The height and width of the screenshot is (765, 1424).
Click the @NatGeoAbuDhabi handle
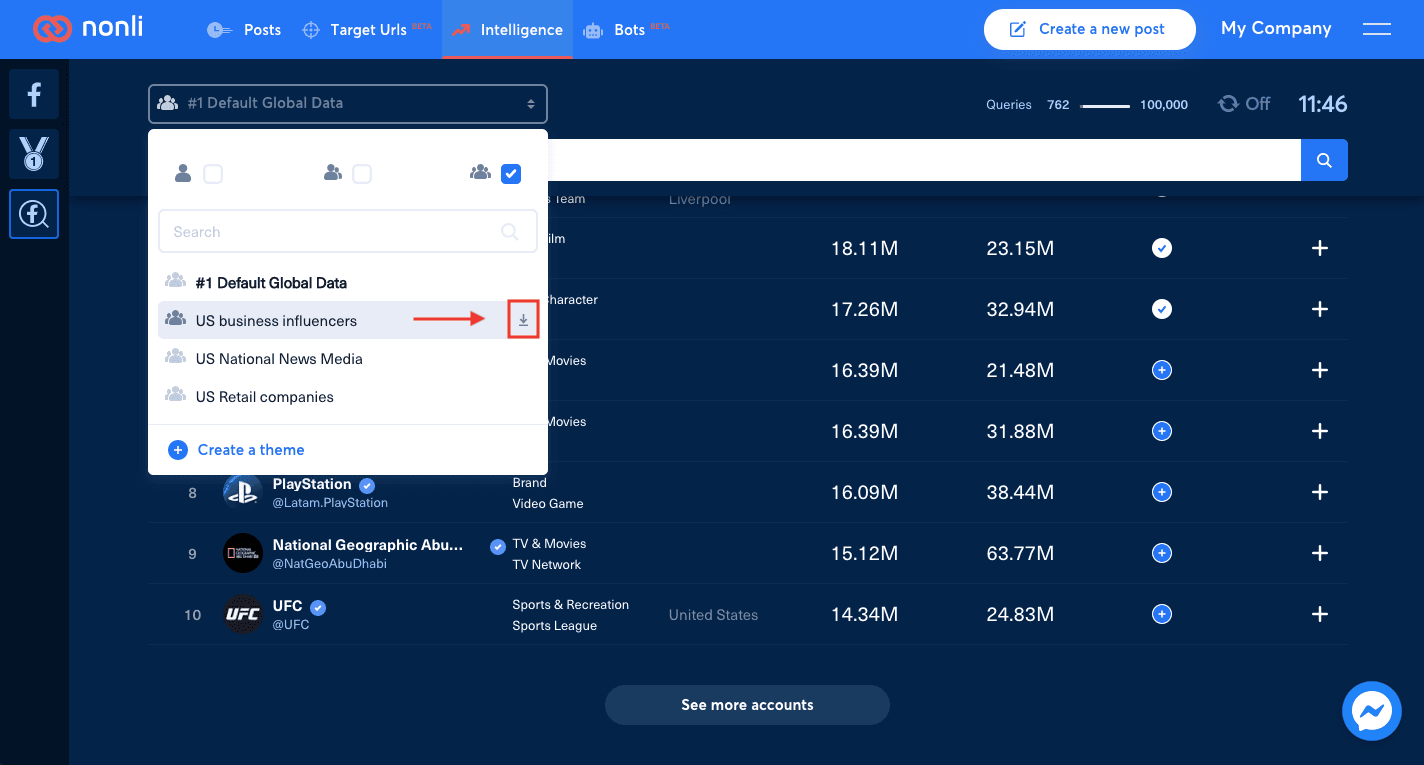click(330, 564)
